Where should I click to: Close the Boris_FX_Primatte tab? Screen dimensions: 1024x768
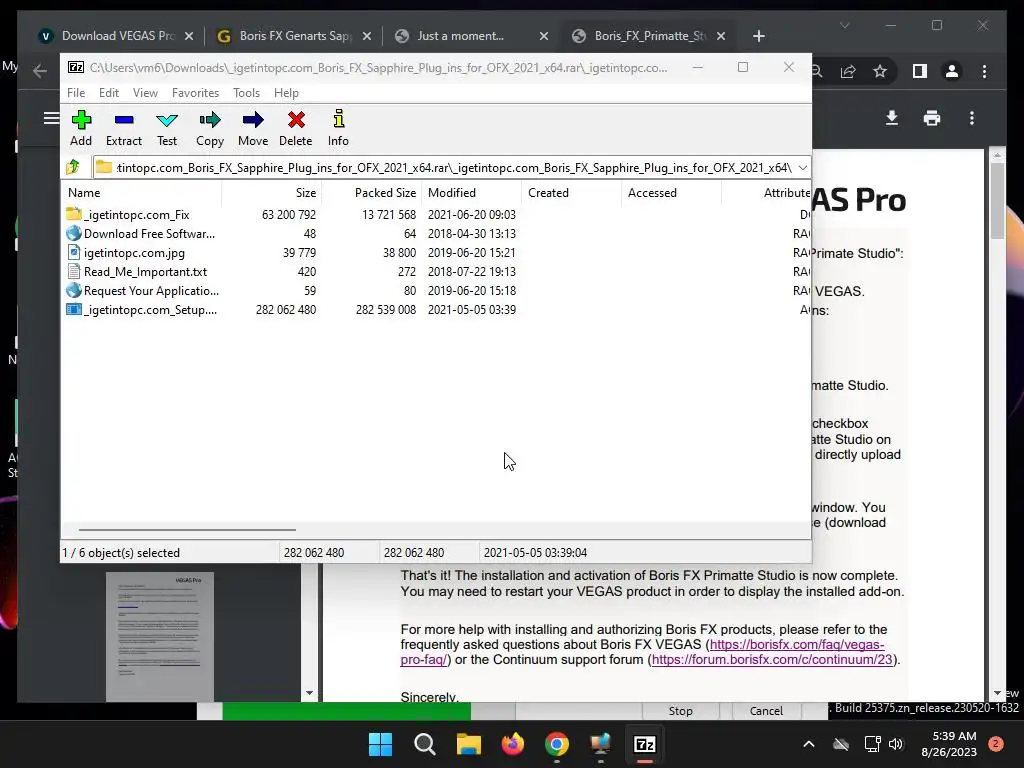coord(721,36)
